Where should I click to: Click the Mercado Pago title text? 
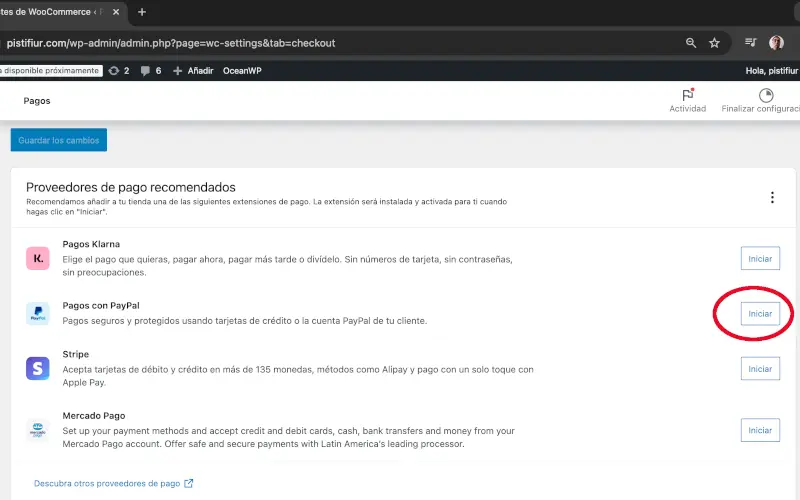point(94,415)
